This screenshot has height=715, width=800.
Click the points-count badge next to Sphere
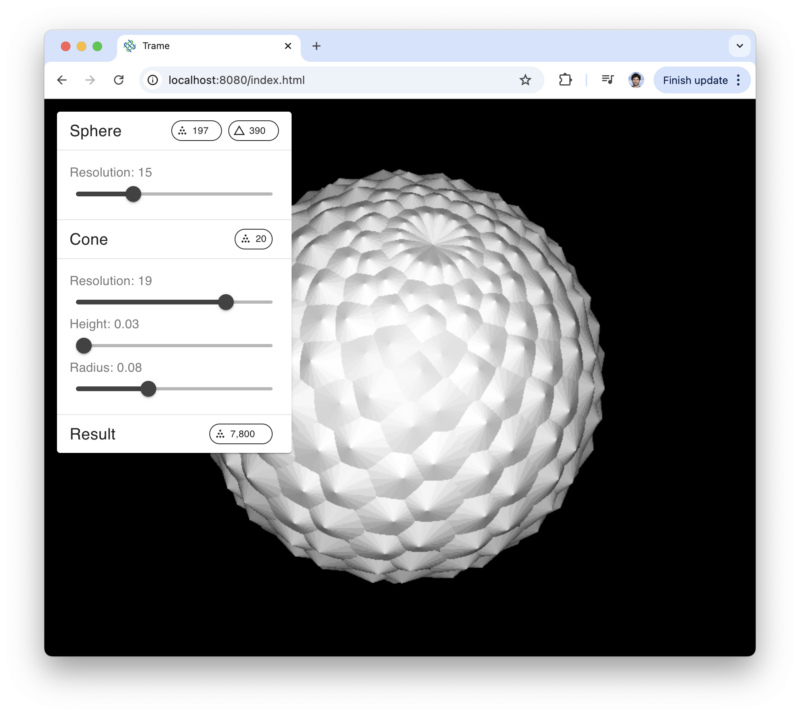pyautogui.click(x=196, y=130)
